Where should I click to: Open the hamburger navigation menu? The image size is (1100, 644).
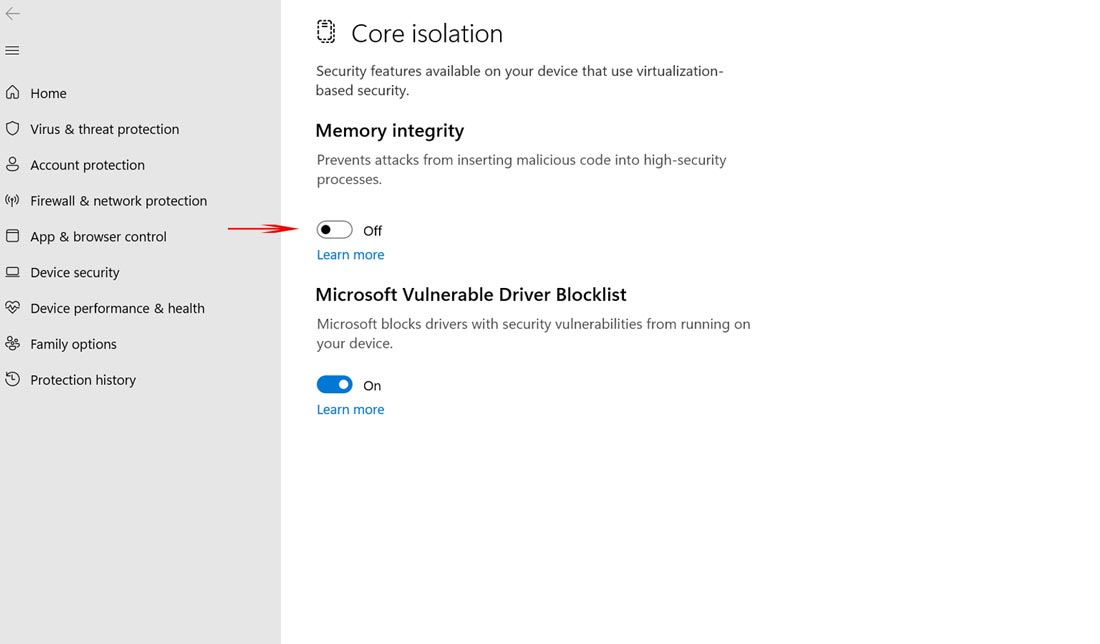13,50
